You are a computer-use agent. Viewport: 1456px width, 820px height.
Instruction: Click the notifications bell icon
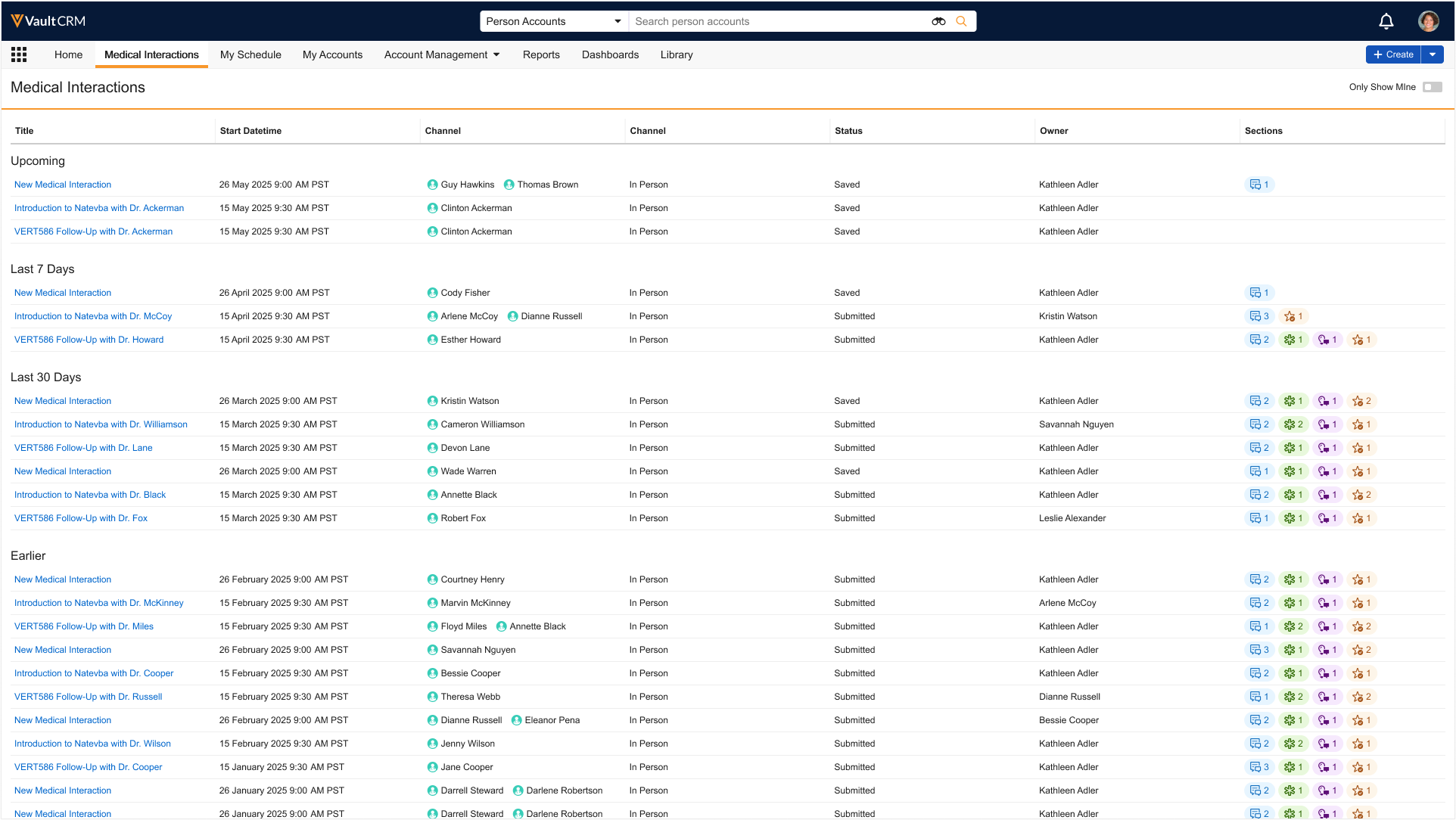pyautogui.click(x=1386, y=21)
